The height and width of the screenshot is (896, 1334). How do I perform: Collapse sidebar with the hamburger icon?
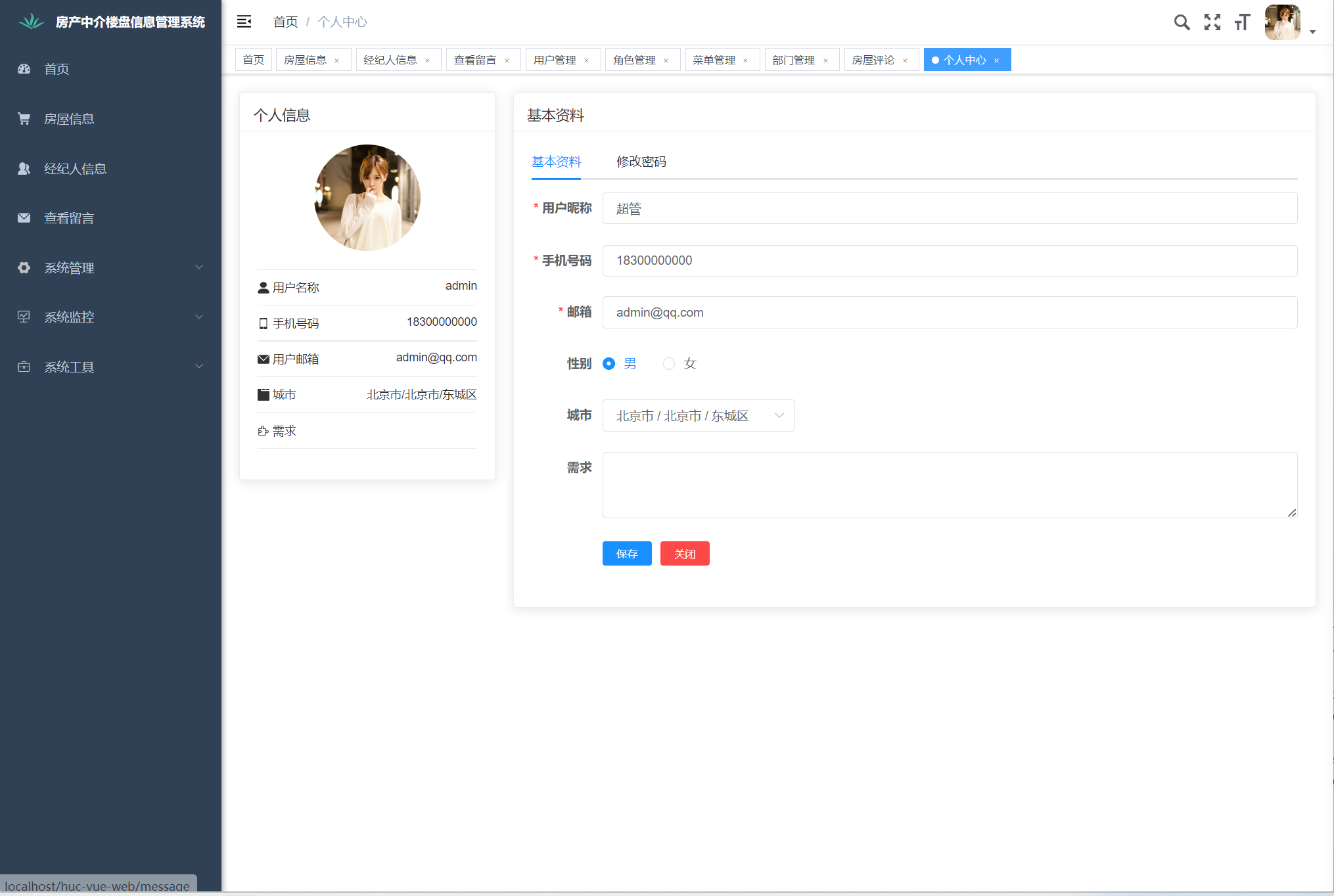[244, 22]
